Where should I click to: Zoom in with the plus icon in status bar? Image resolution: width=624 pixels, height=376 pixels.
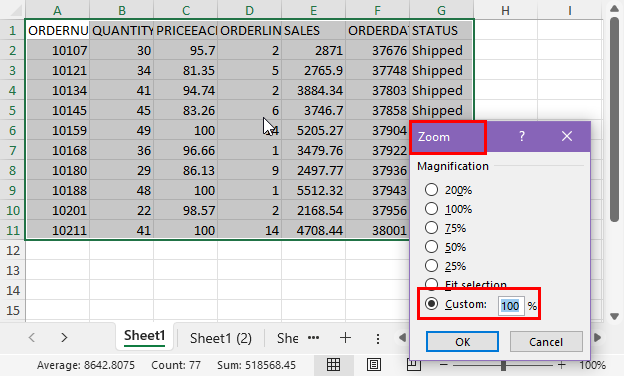(x=562, y=365)
